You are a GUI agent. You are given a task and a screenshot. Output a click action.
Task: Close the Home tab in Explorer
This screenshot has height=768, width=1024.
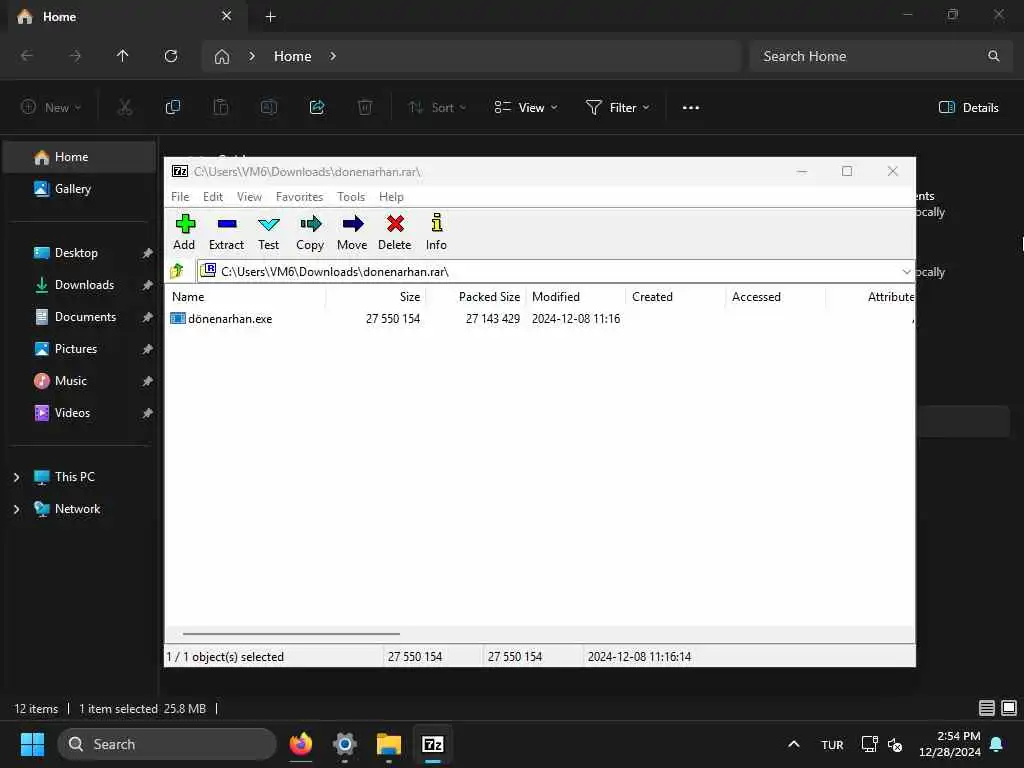point(227,16)
